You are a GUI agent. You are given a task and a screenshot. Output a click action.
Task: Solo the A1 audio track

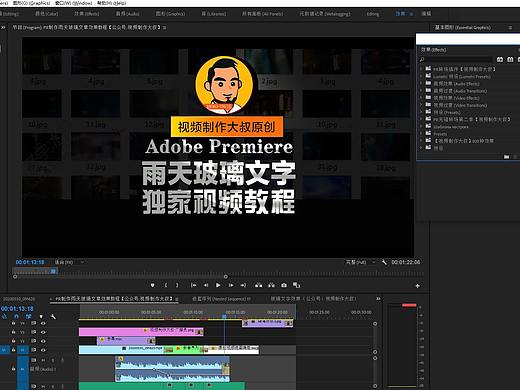click(x=53, y=360)
